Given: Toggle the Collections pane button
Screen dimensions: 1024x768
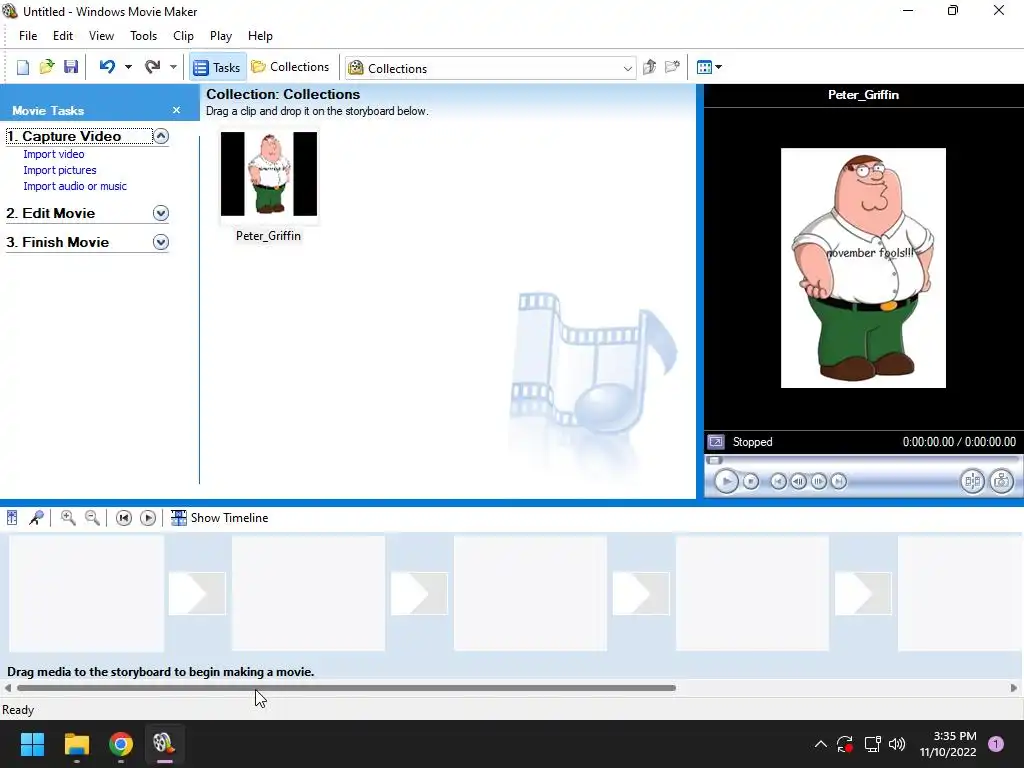Looking at the screenshot, I should click(291, 67).
